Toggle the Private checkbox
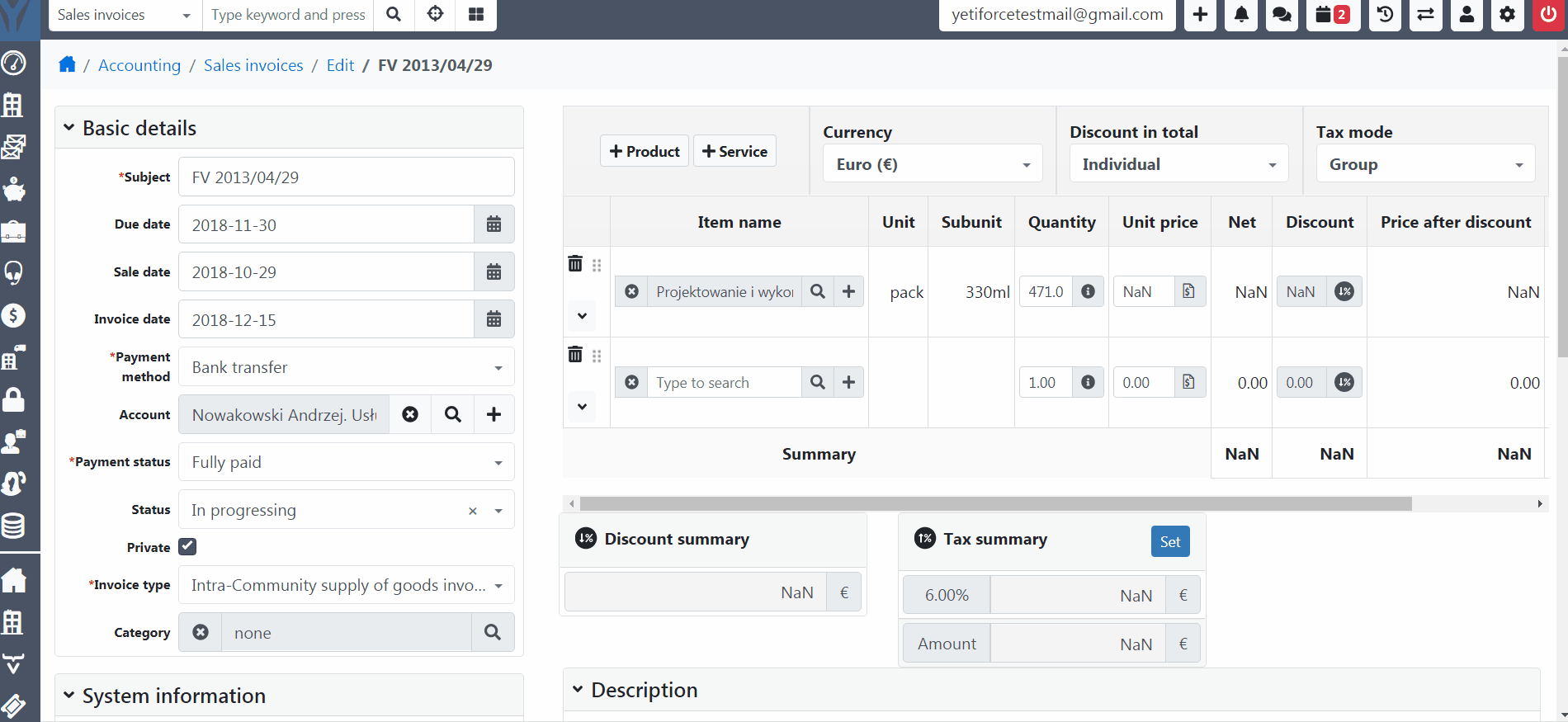The image size is (1568, 722). click(x=187, y=546)
